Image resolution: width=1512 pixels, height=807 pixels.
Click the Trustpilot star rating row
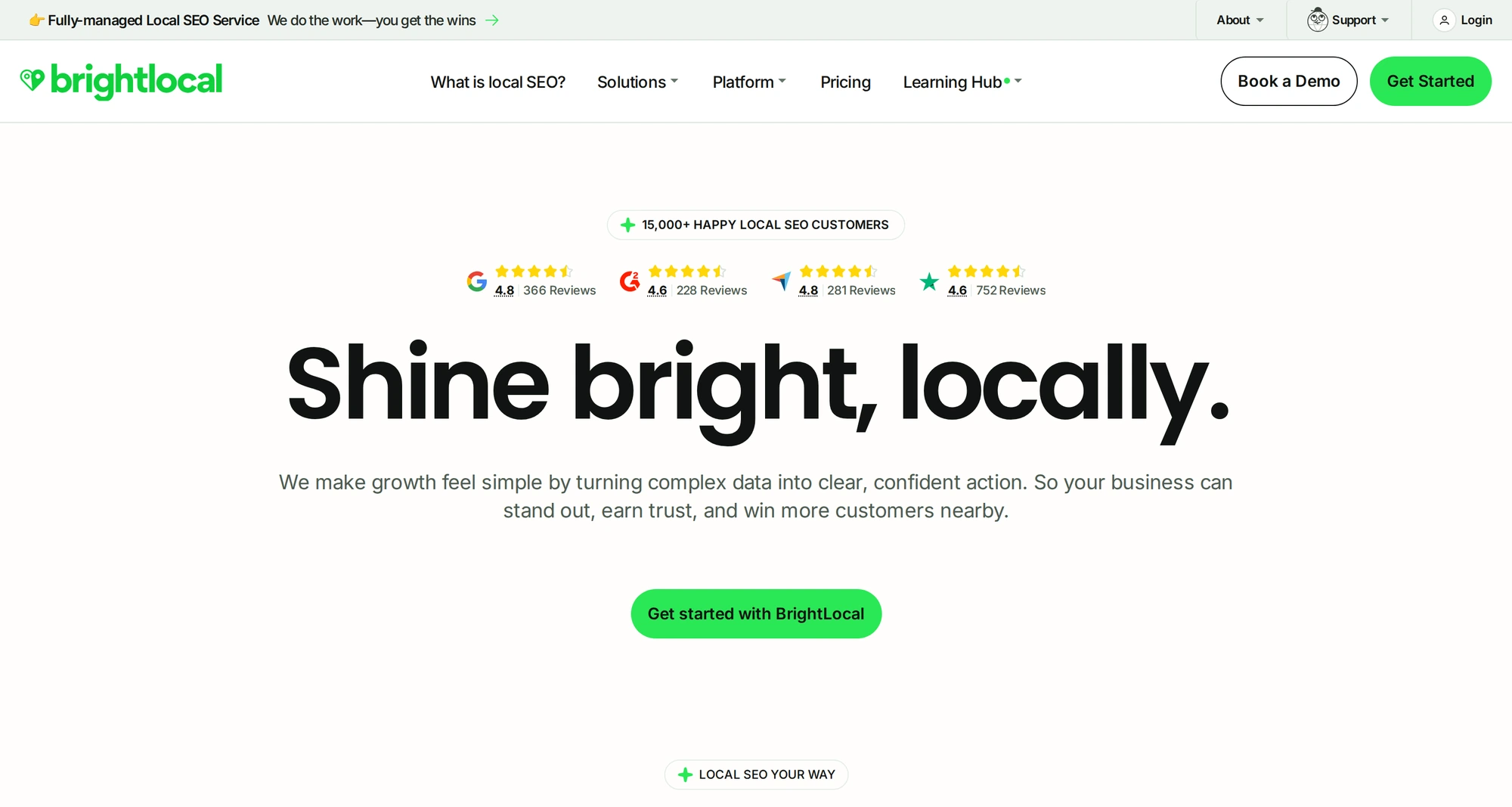coord(987,272)
